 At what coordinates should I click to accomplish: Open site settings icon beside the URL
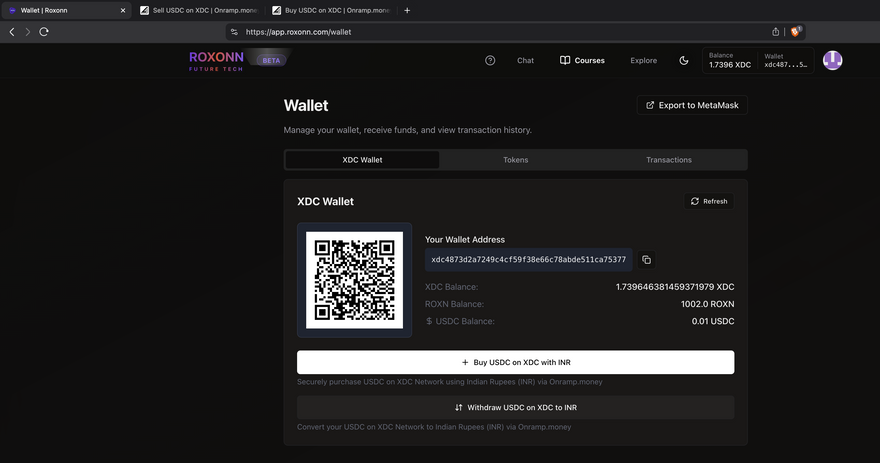[x=235, y=32]
